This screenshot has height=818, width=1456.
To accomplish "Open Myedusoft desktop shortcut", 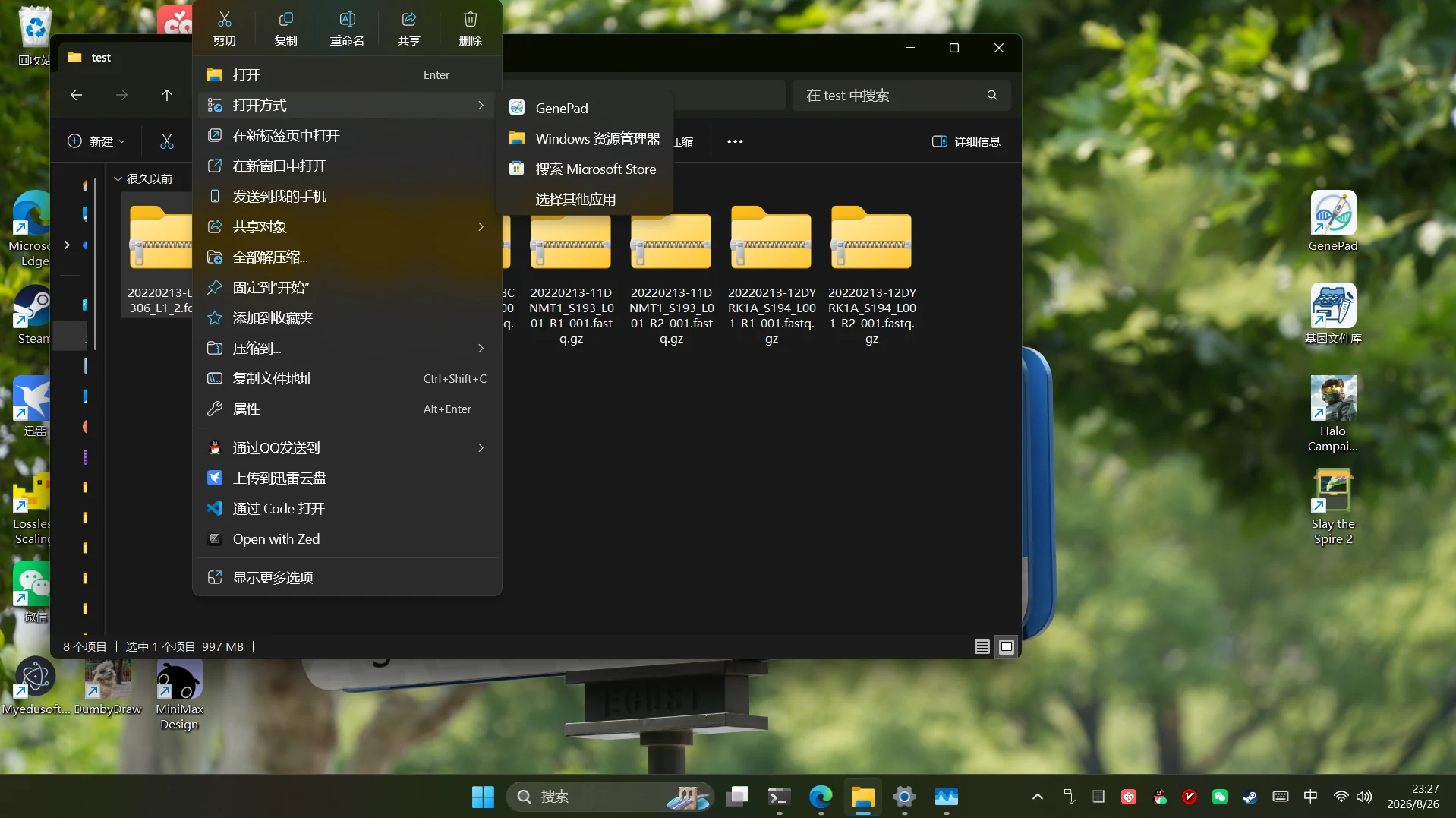I will 35,687.
